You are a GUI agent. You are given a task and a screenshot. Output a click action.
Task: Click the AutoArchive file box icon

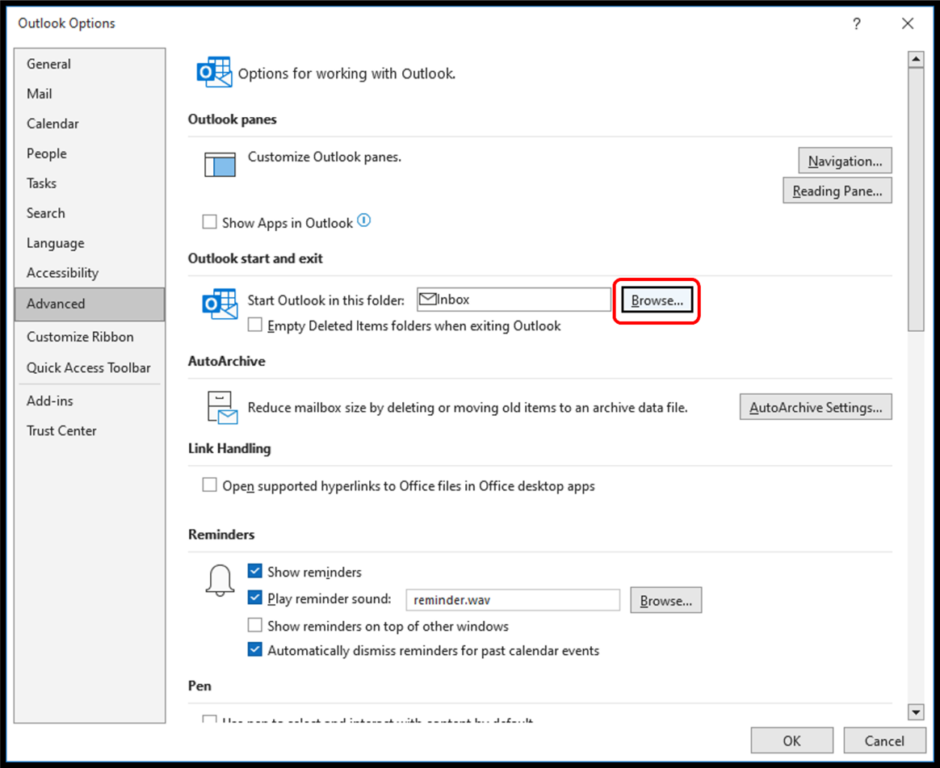(x=219, y=406)
